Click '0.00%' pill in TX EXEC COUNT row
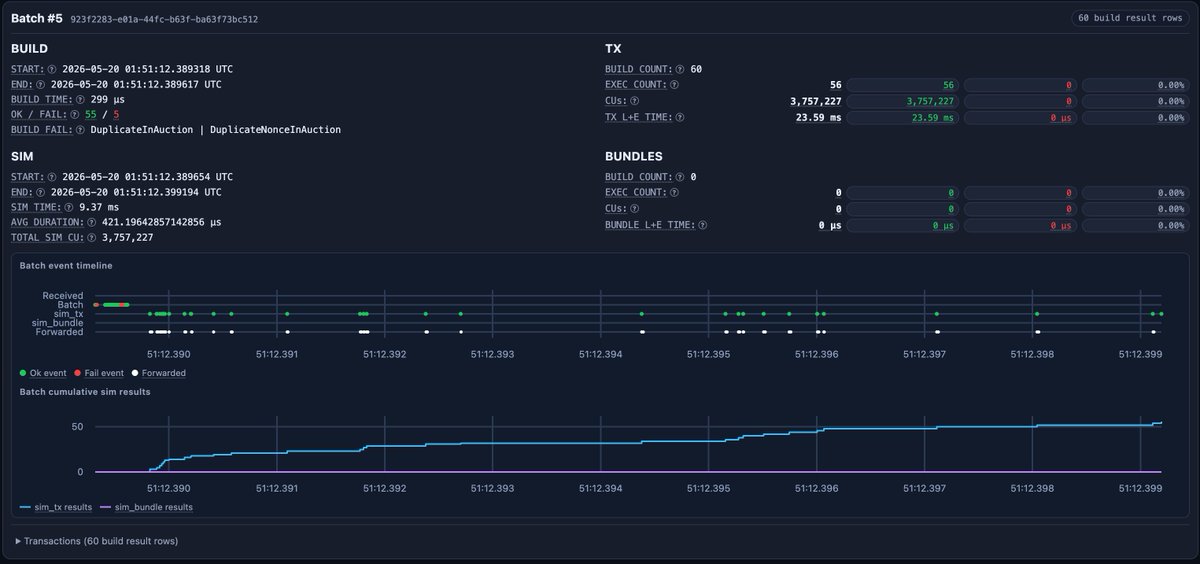Viewport: 1200px width, 564px height. coord(1135,85)
